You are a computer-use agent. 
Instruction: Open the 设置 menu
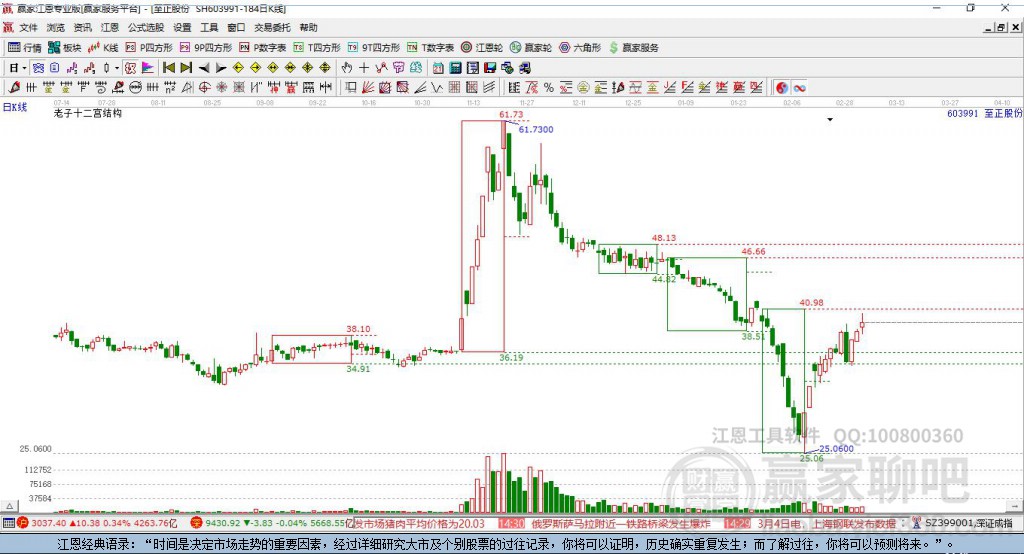182,27
